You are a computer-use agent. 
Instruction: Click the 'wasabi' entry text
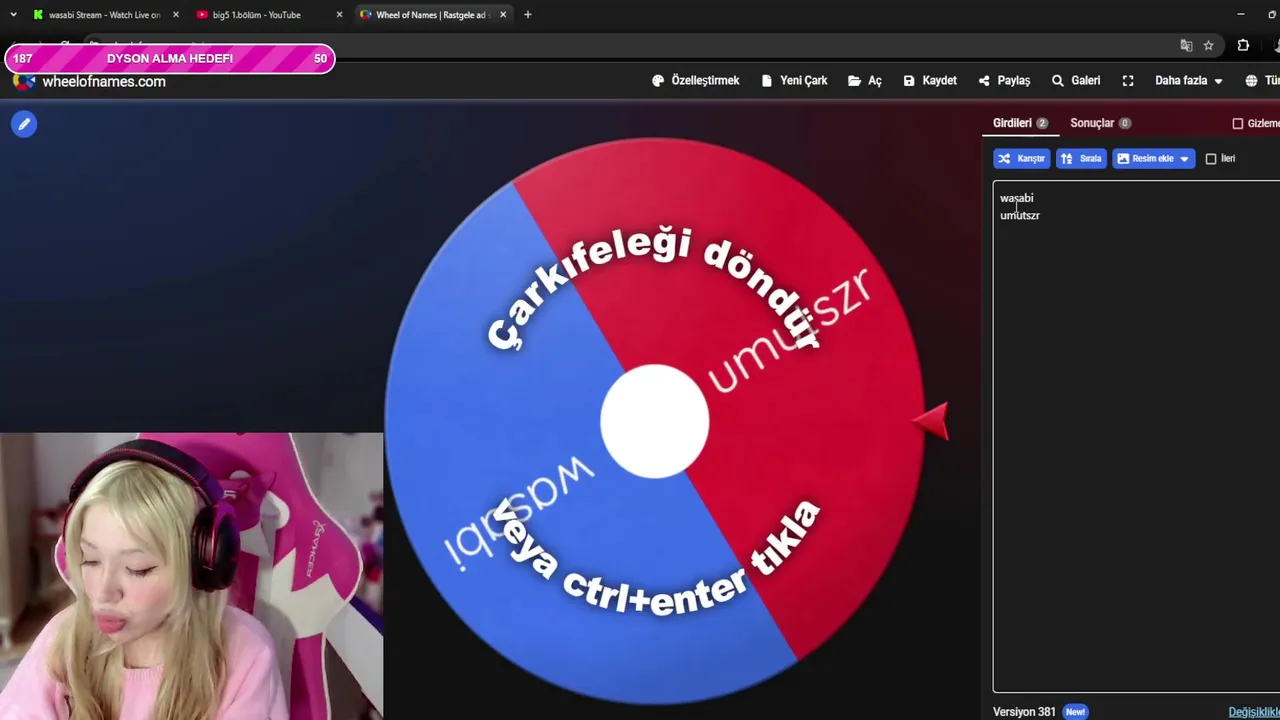(x=1016, y=198)
